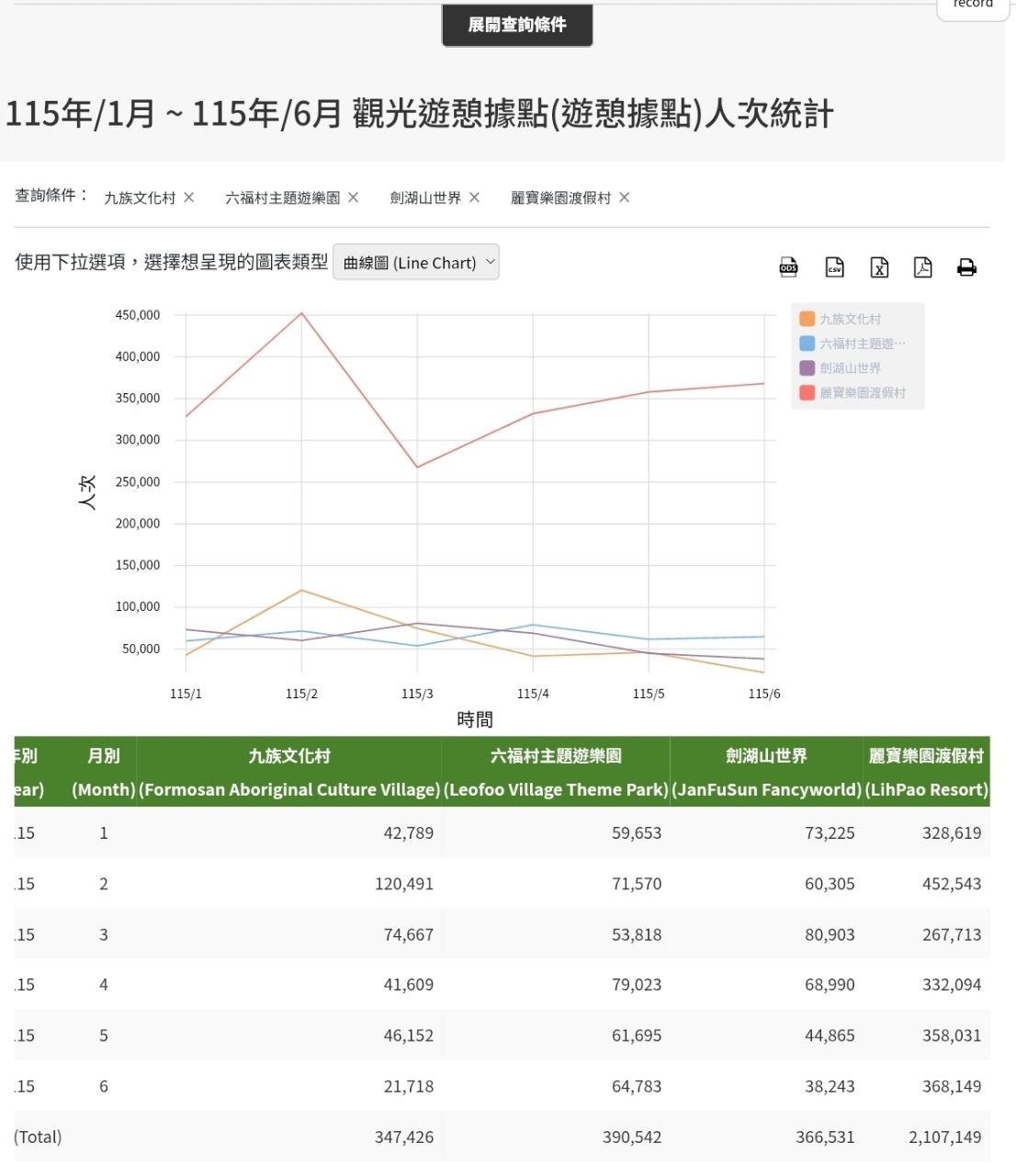Select the 六福村主題遊樂園 column header
This screenshot has height=1176, width=1016.
click(556, 773)
